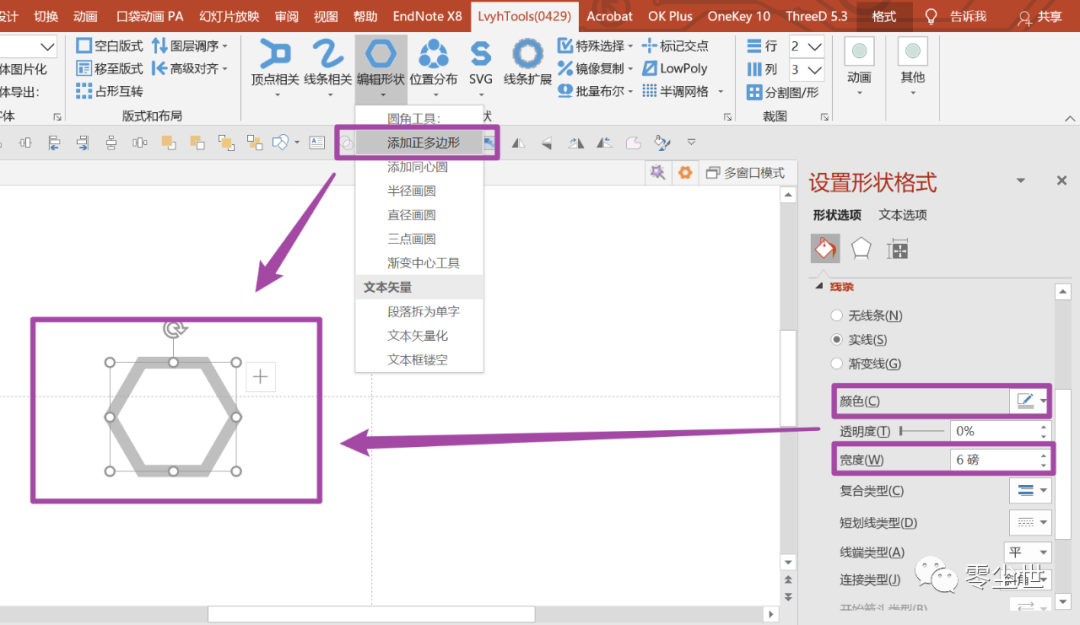
Task: Click the 宽度 width input field
Action: pyautogui.click(x=995, y=460)
